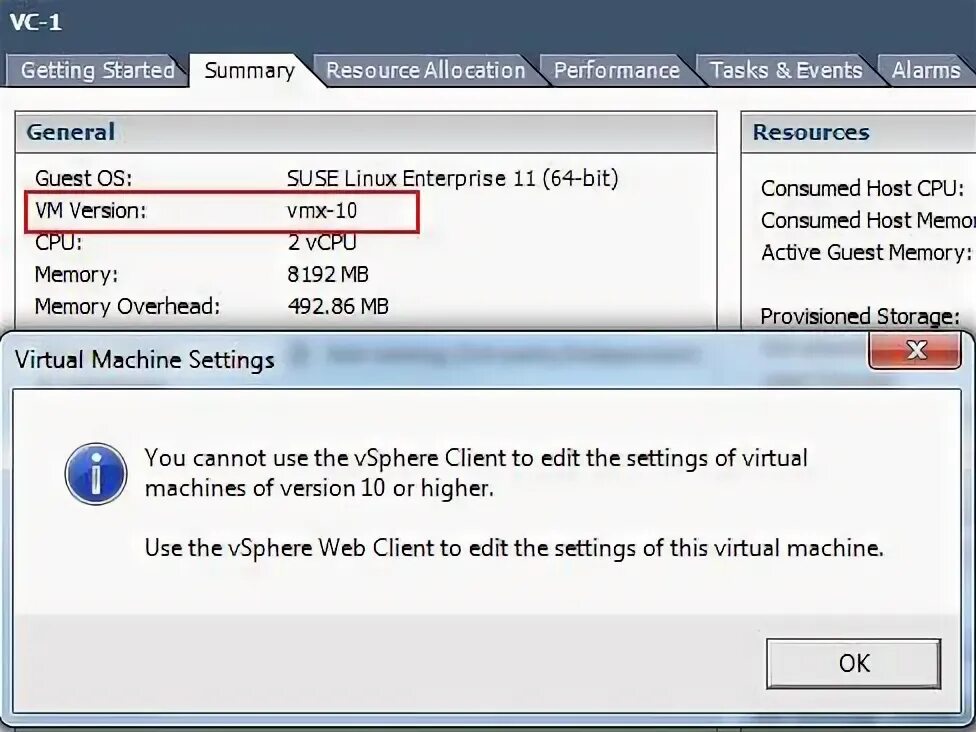This screenshot has height=732, width=976.
Task: Select the Consumed Host CPU label
Action: pyautogui.click(x=862, y=188)
